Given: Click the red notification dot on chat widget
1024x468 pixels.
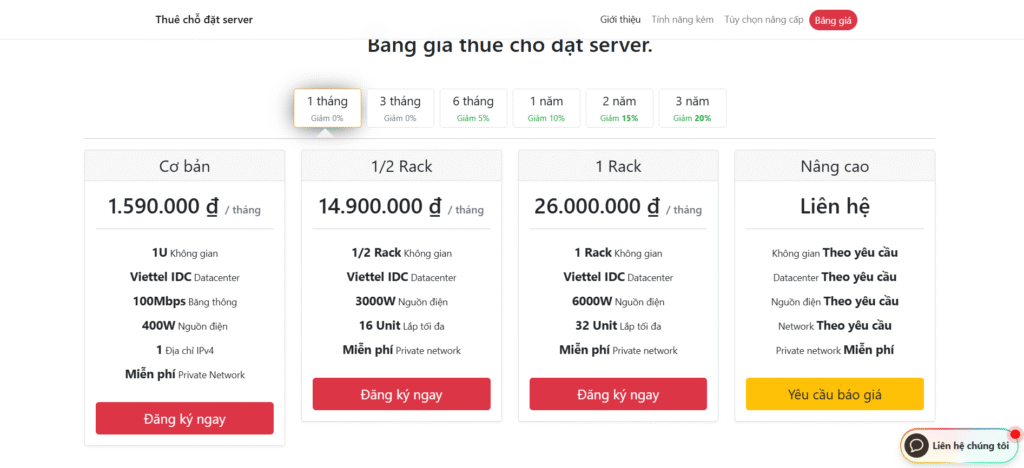Looking at the screenshot, I should [1015, 434].
